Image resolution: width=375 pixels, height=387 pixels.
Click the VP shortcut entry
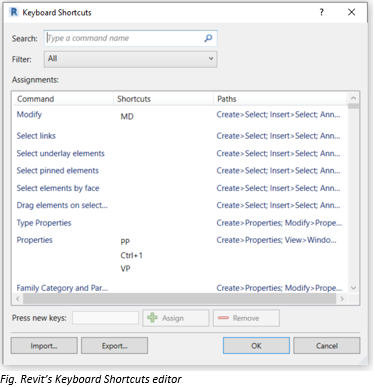(x=125, y=269)
